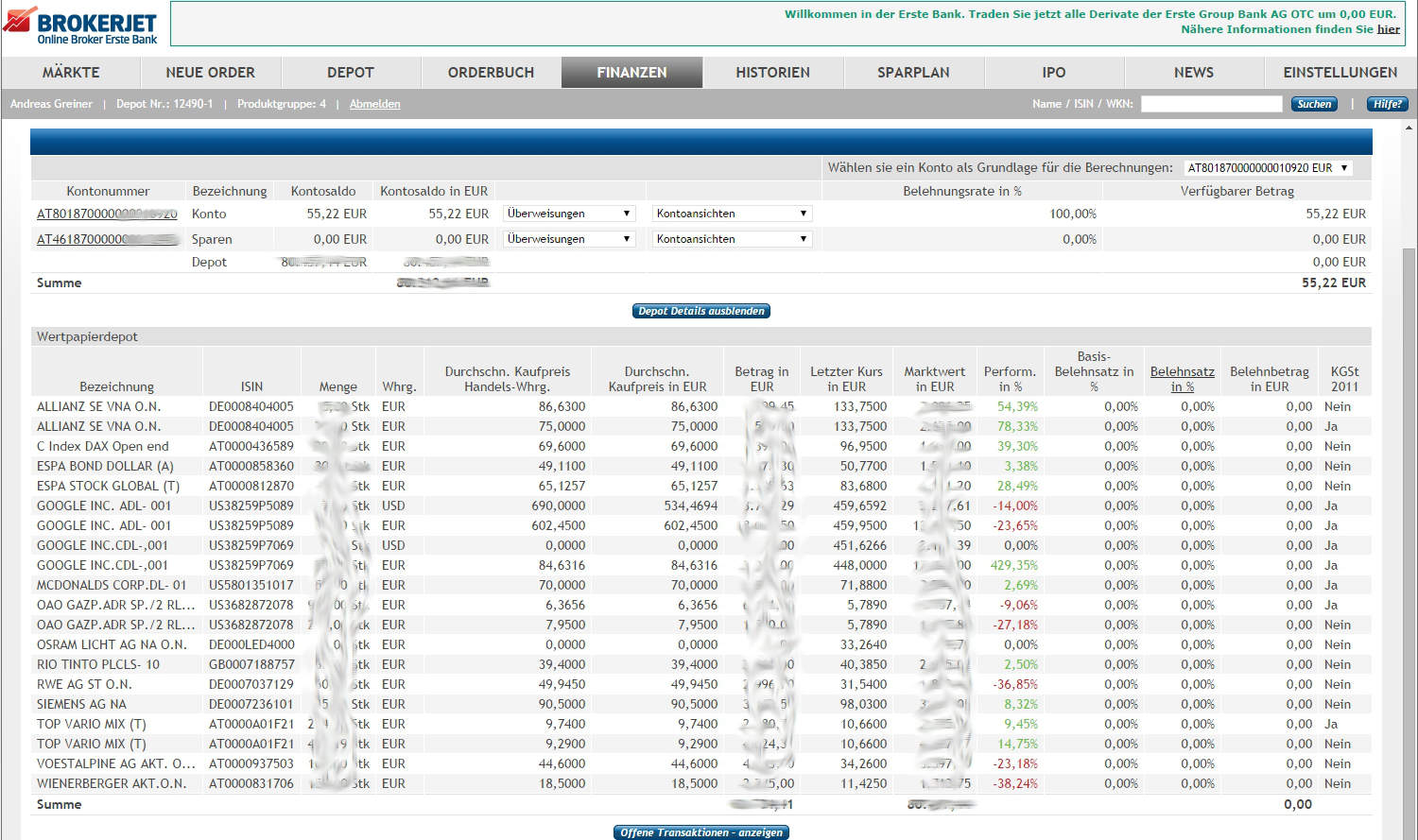Click ISIN AT0000831706 for Wienerberger

point(251,783)
